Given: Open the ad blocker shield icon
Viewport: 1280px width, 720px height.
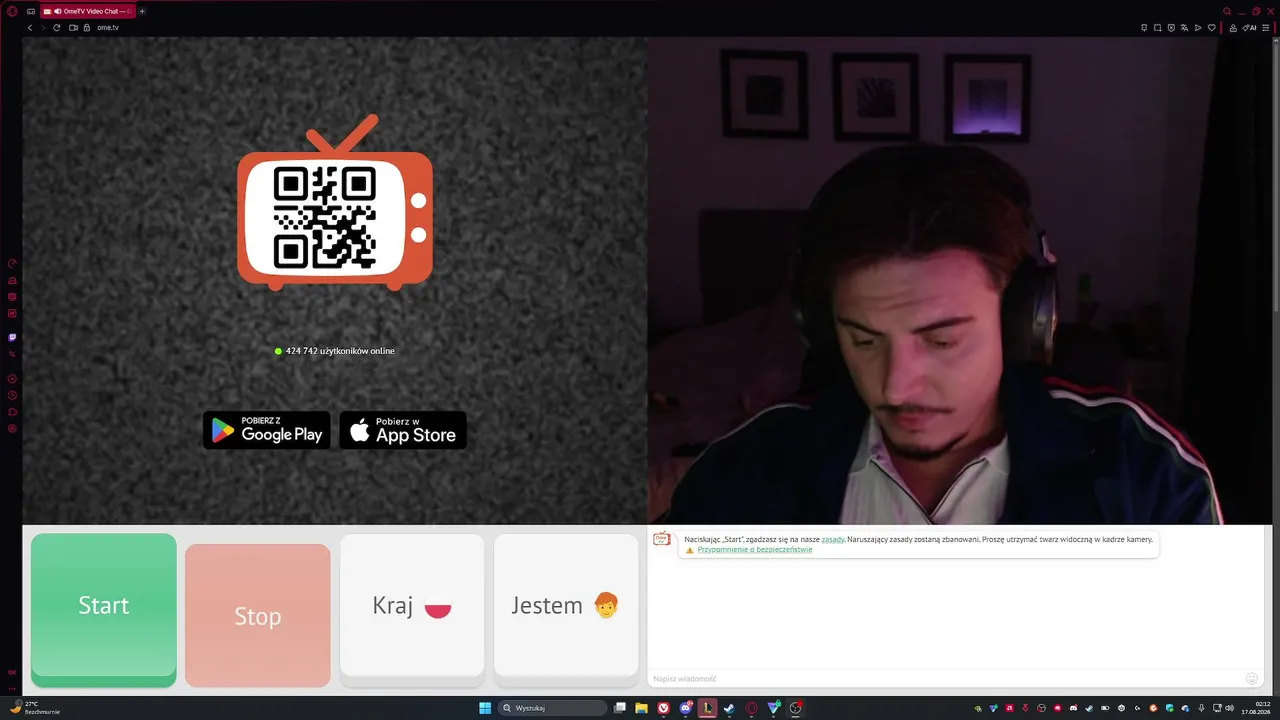Looking at the screenshot, I should click(1171, 28).
